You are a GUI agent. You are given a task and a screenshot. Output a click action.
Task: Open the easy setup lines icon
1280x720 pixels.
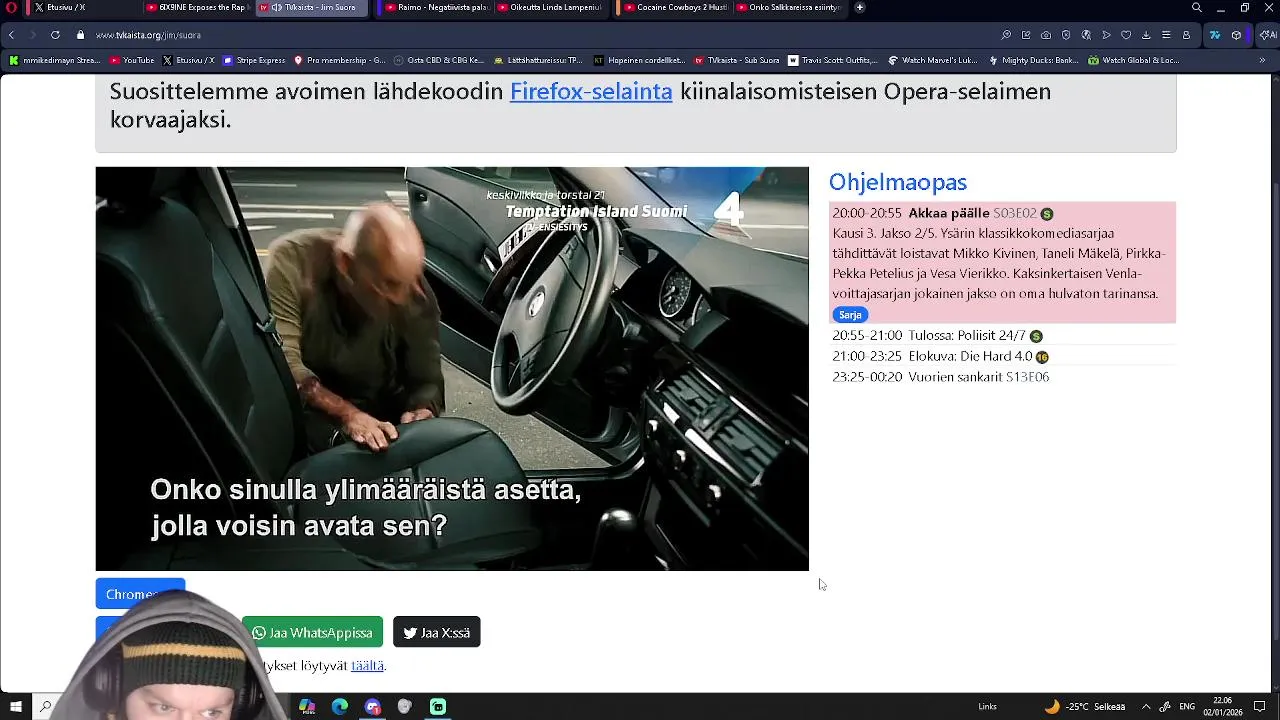[x=1166, y=35]
